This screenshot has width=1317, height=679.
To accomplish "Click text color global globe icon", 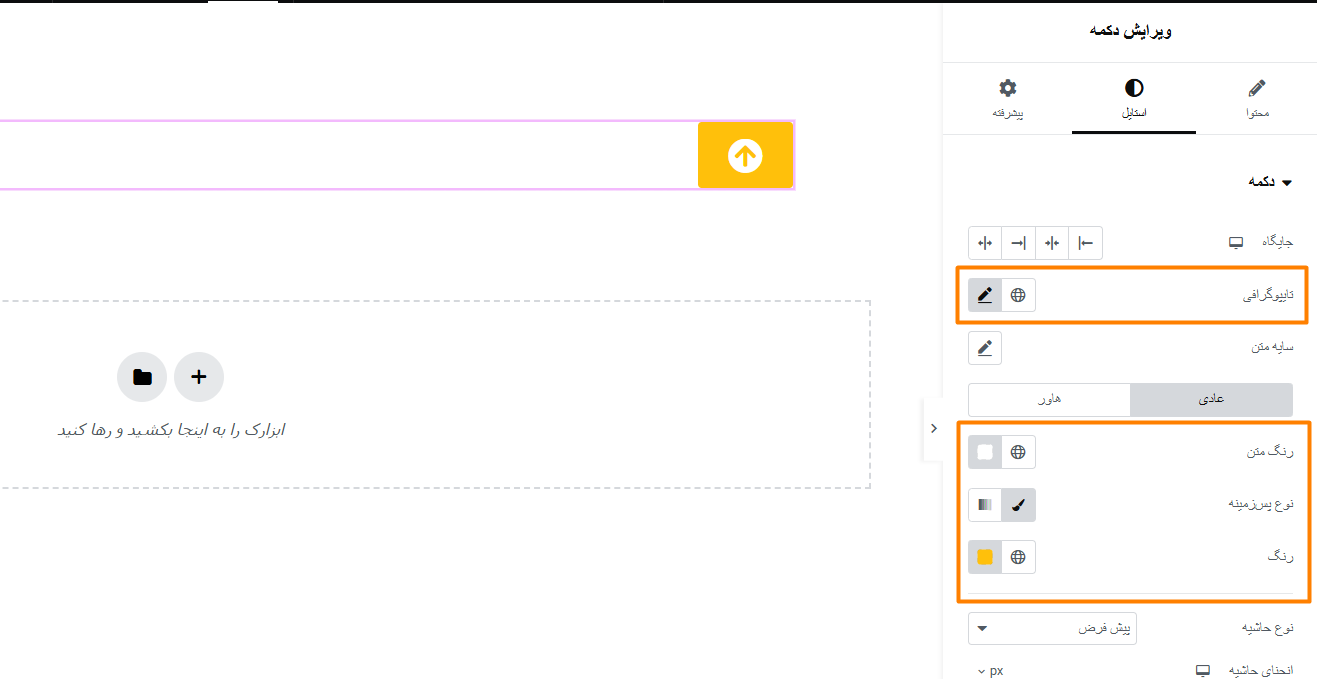I will pos(1019,452).
